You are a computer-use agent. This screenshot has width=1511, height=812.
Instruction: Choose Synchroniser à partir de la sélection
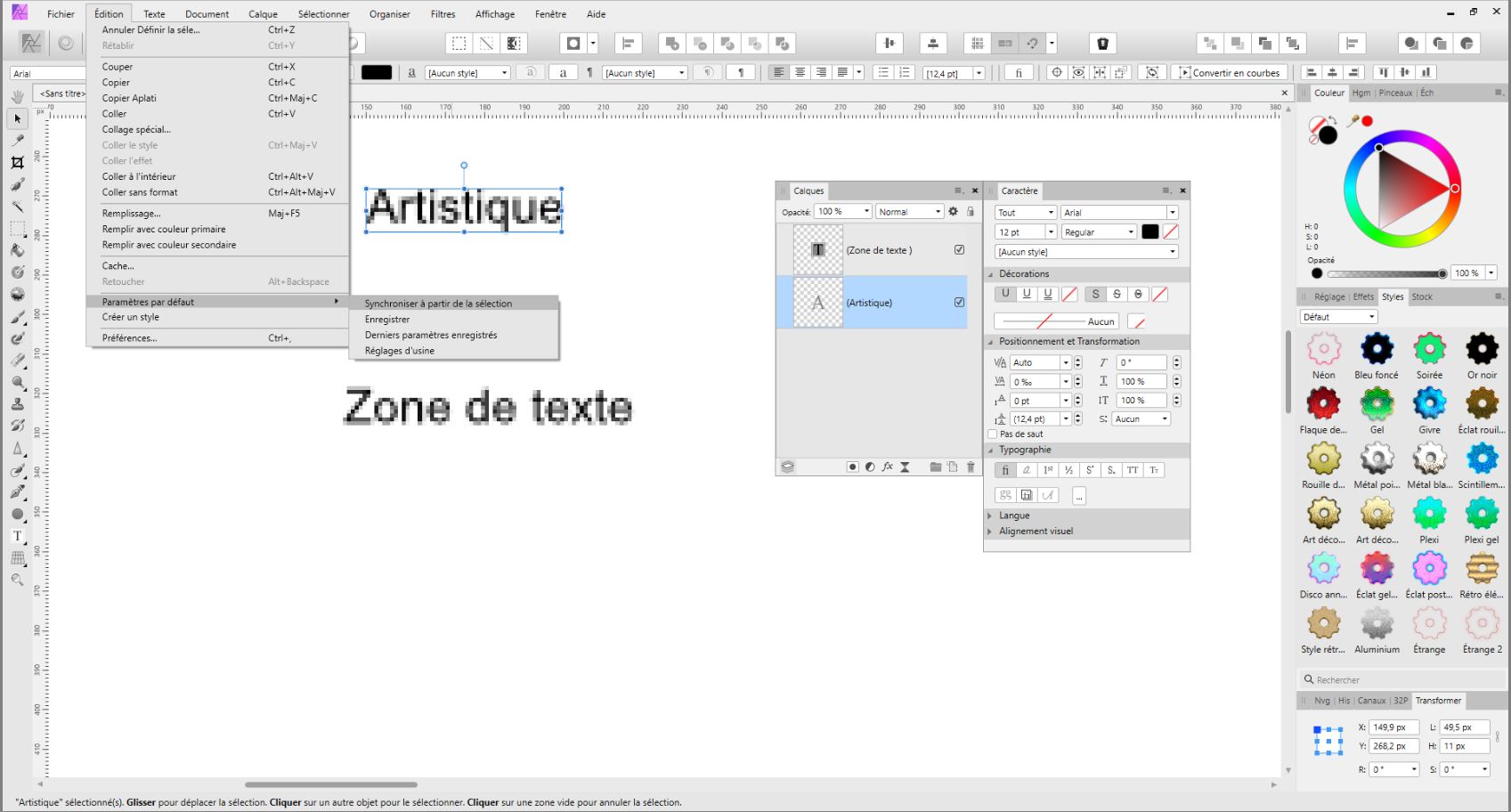(x=438, y=304)
